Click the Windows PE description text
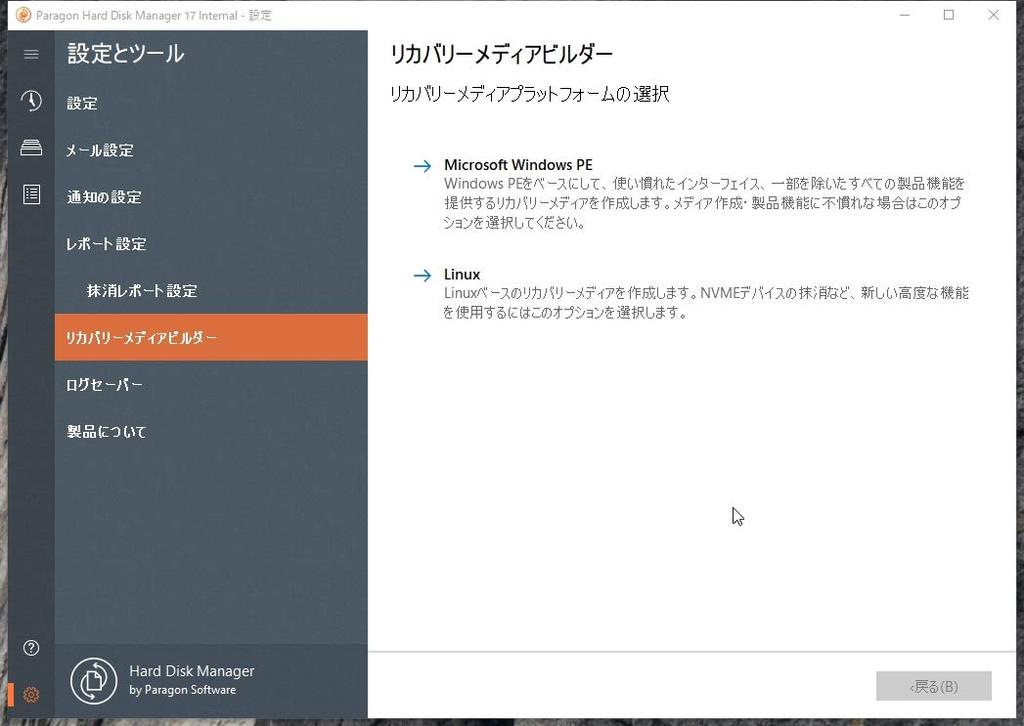The image size is (1024, 726). 704,203
